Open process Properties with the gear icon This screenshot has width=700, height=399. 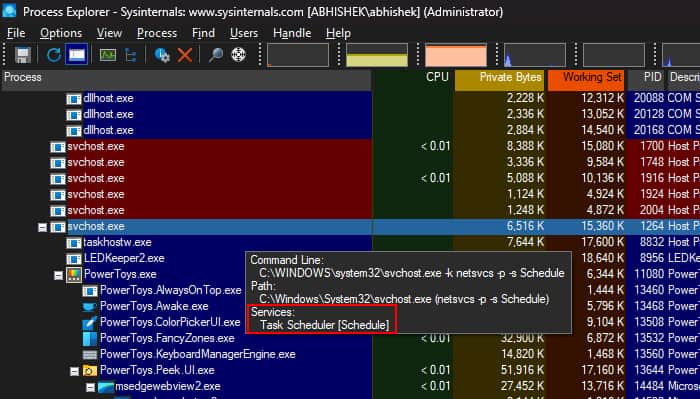click(x=162, y=55)
